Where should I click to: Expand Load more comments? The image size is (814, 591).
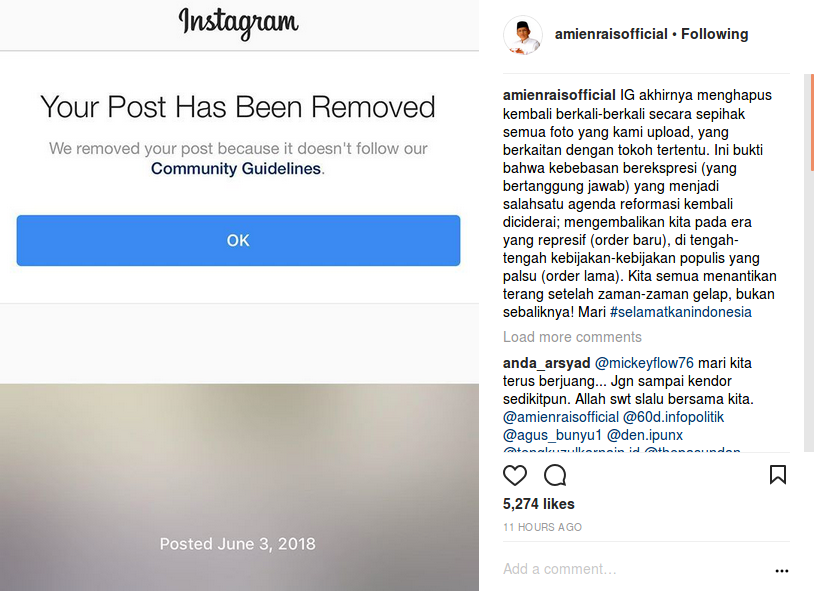[572, 337]
